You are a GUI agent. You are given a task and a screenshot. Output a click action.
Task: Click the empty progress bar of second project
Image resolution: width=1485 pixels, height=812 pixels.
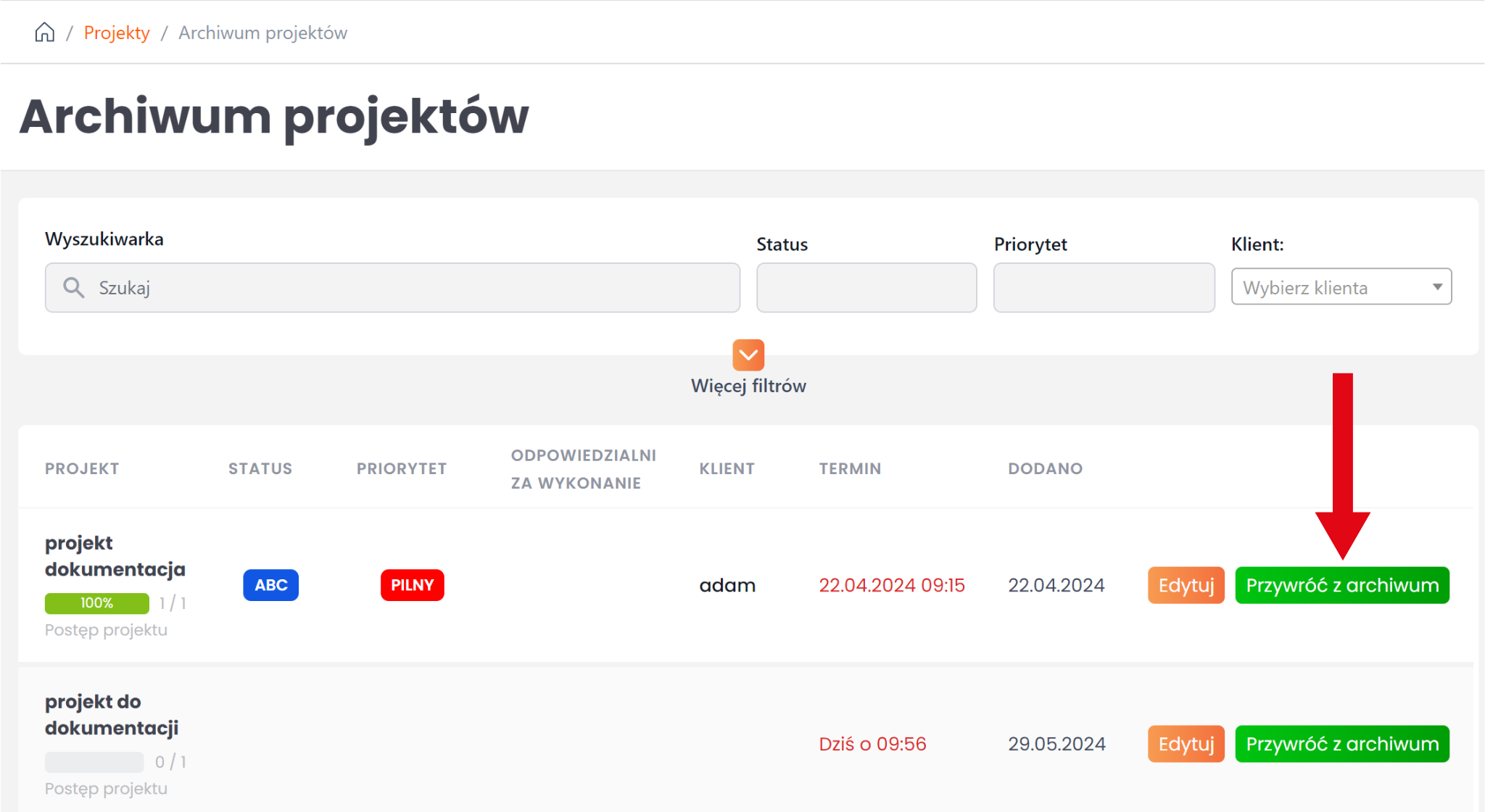pyautogui.click(x=94, y=762)
